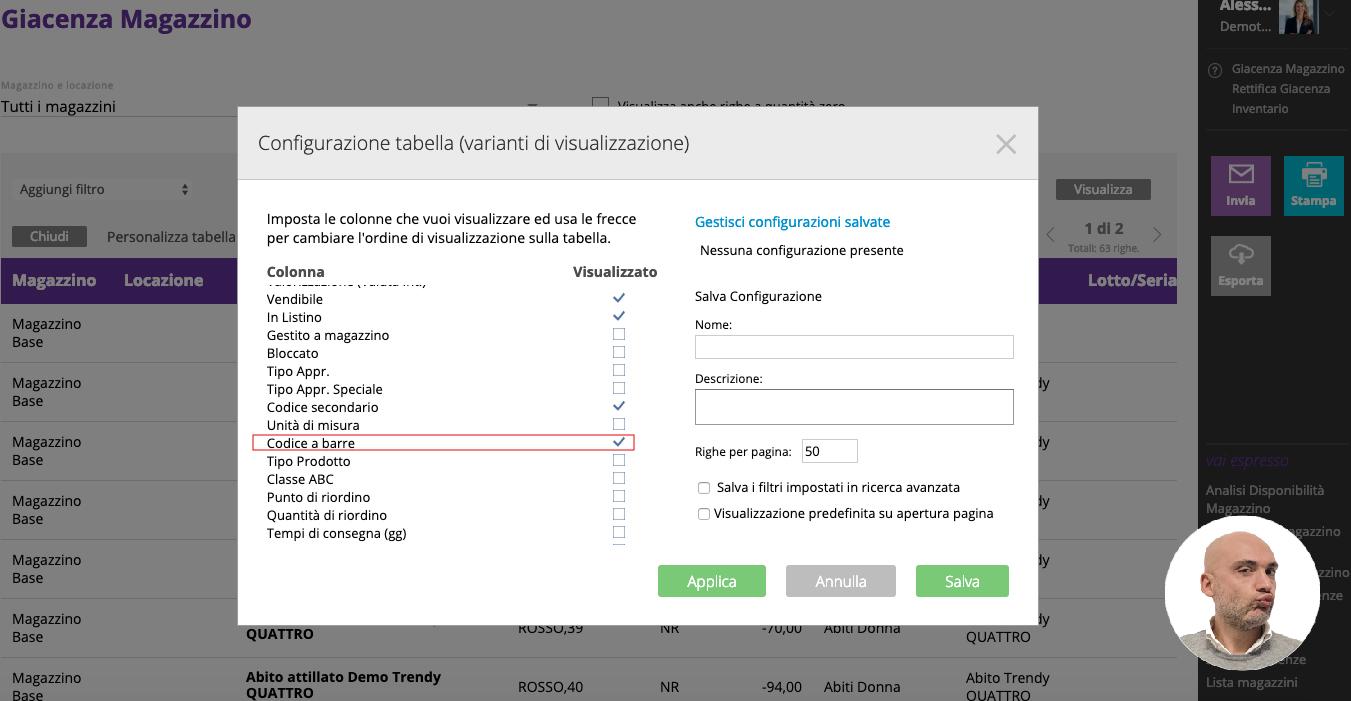The width and height of the screenshot is (1351, 701).
Task: Click Gestisci configurazioni salvate link
Action: pos(792,222)
